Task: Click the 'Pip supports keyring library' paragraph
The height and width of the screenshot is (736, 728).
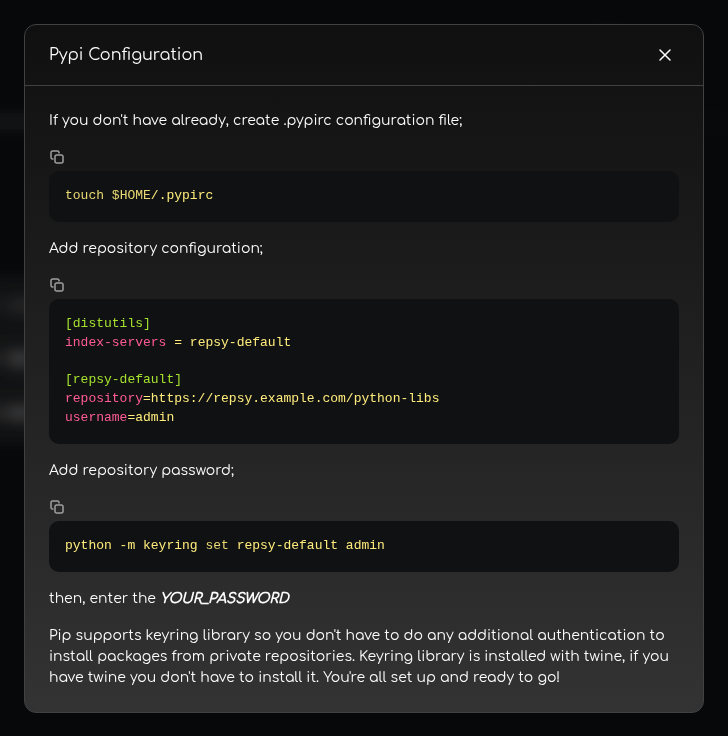Action: [x=359, y=656]
